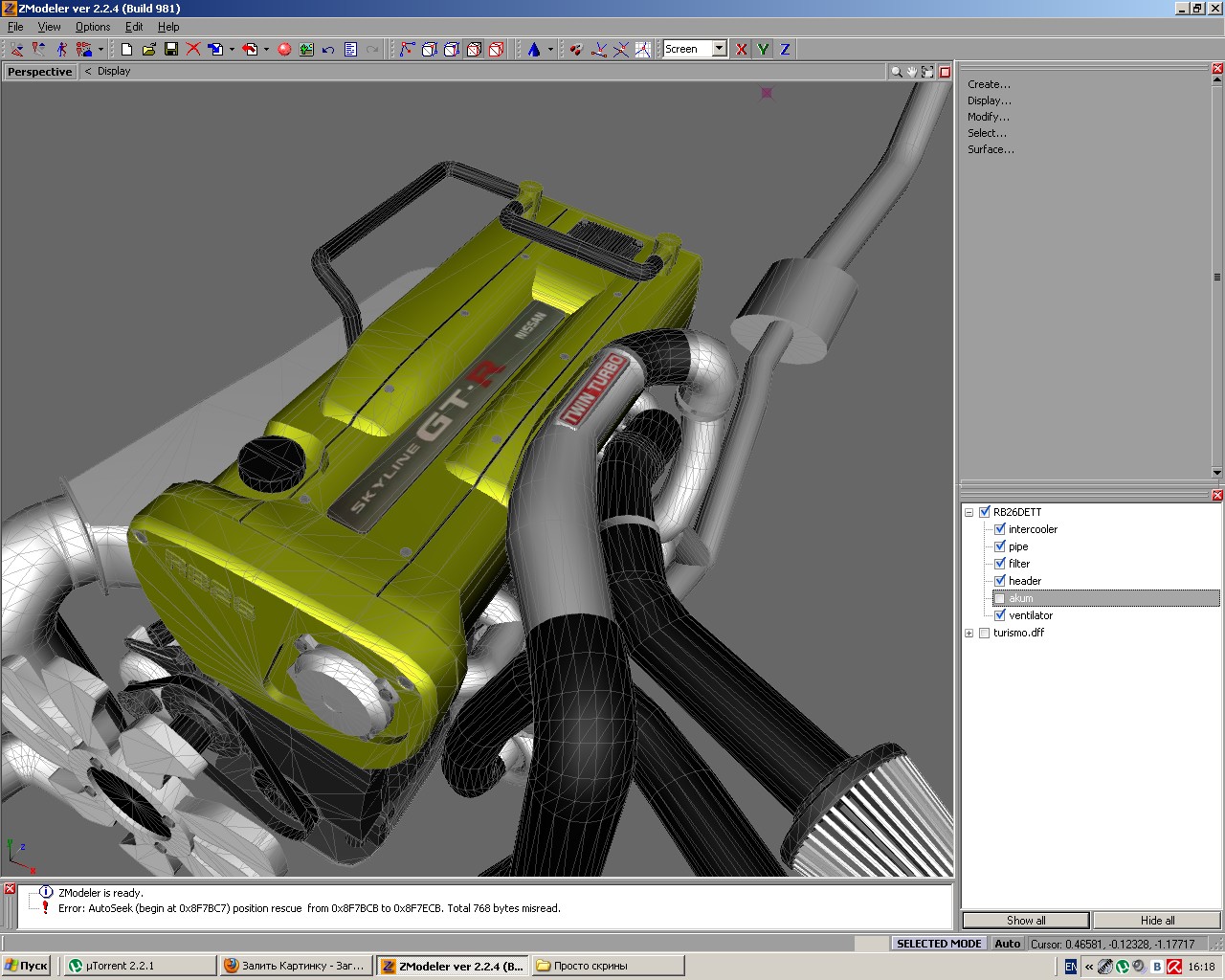Open the Windows Пуск start button
This screenshot has width=1225, height=980.
(x=27, y=966)
